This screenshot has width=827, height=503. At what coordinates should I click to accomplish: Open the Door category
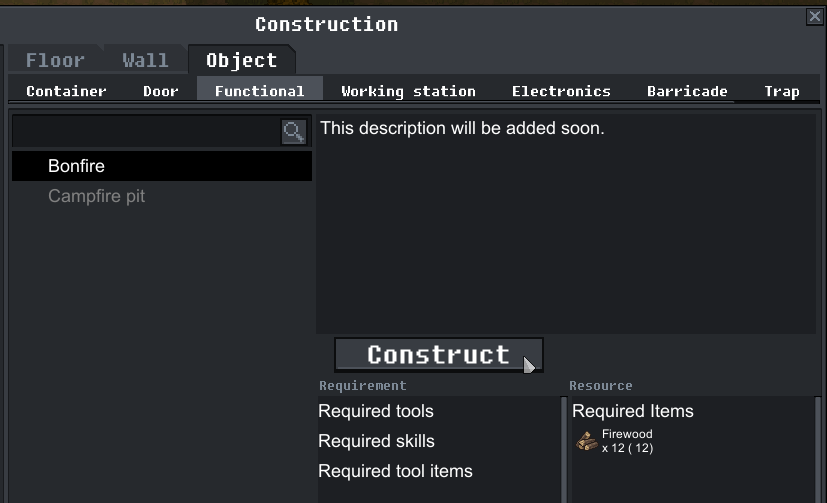click(x=161, y=91)
